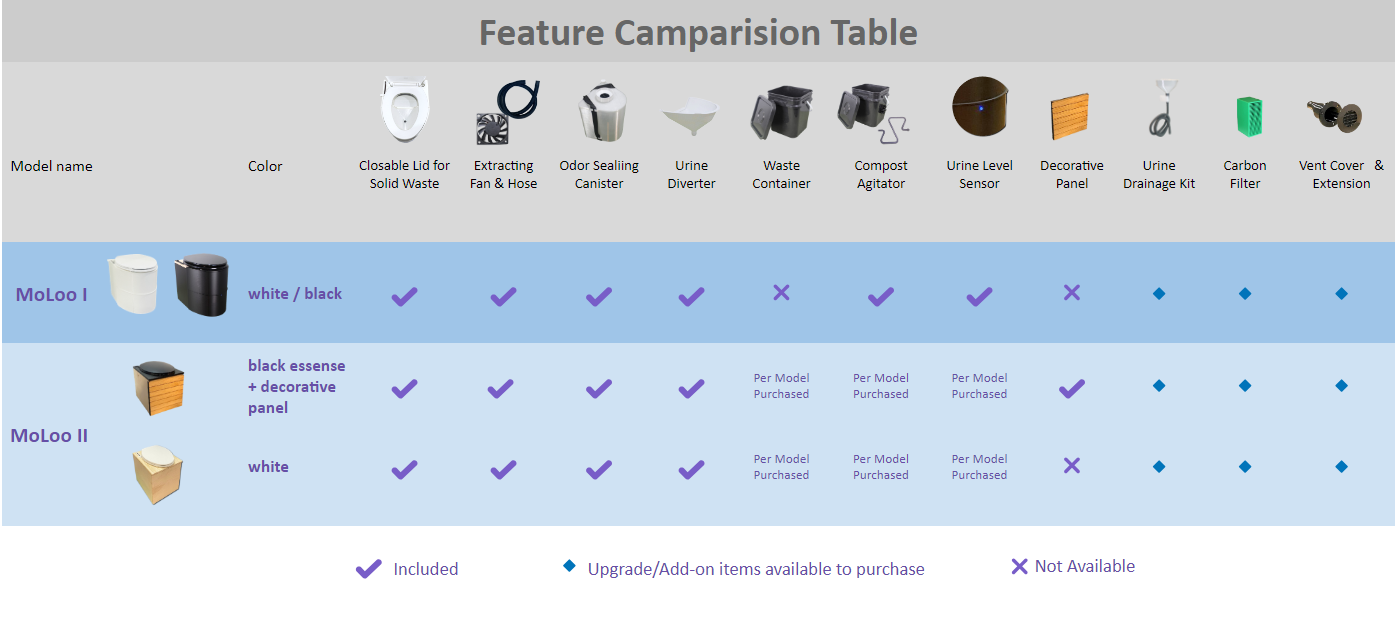Click the MoLoo II model name
Image resolution: width=1395 pixels, height=618 pixels.
(x=49, y=436)
